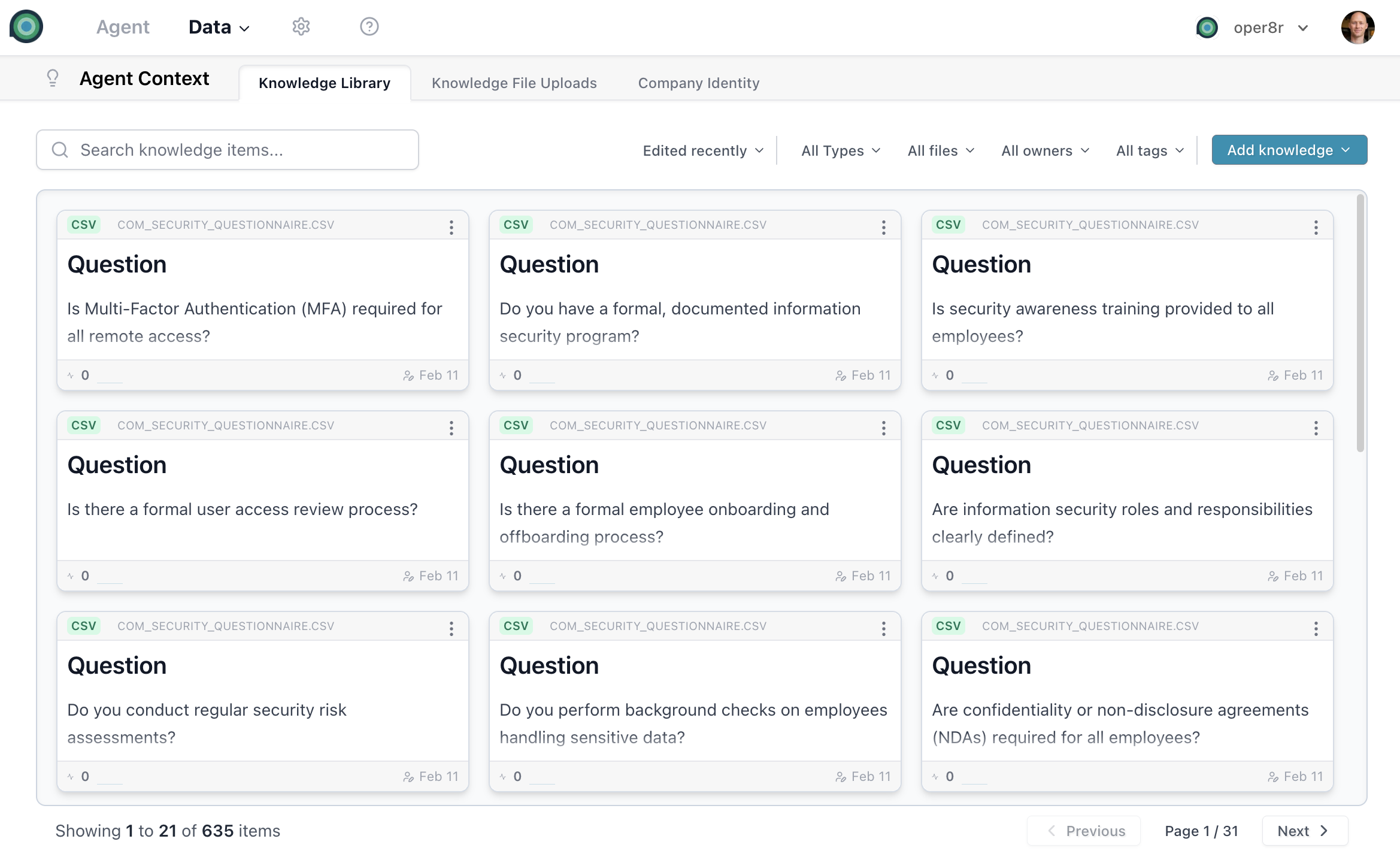Open the help question-mark icon
The height and width of the screenshot is (854, 1400).
[x=369, y=27]
